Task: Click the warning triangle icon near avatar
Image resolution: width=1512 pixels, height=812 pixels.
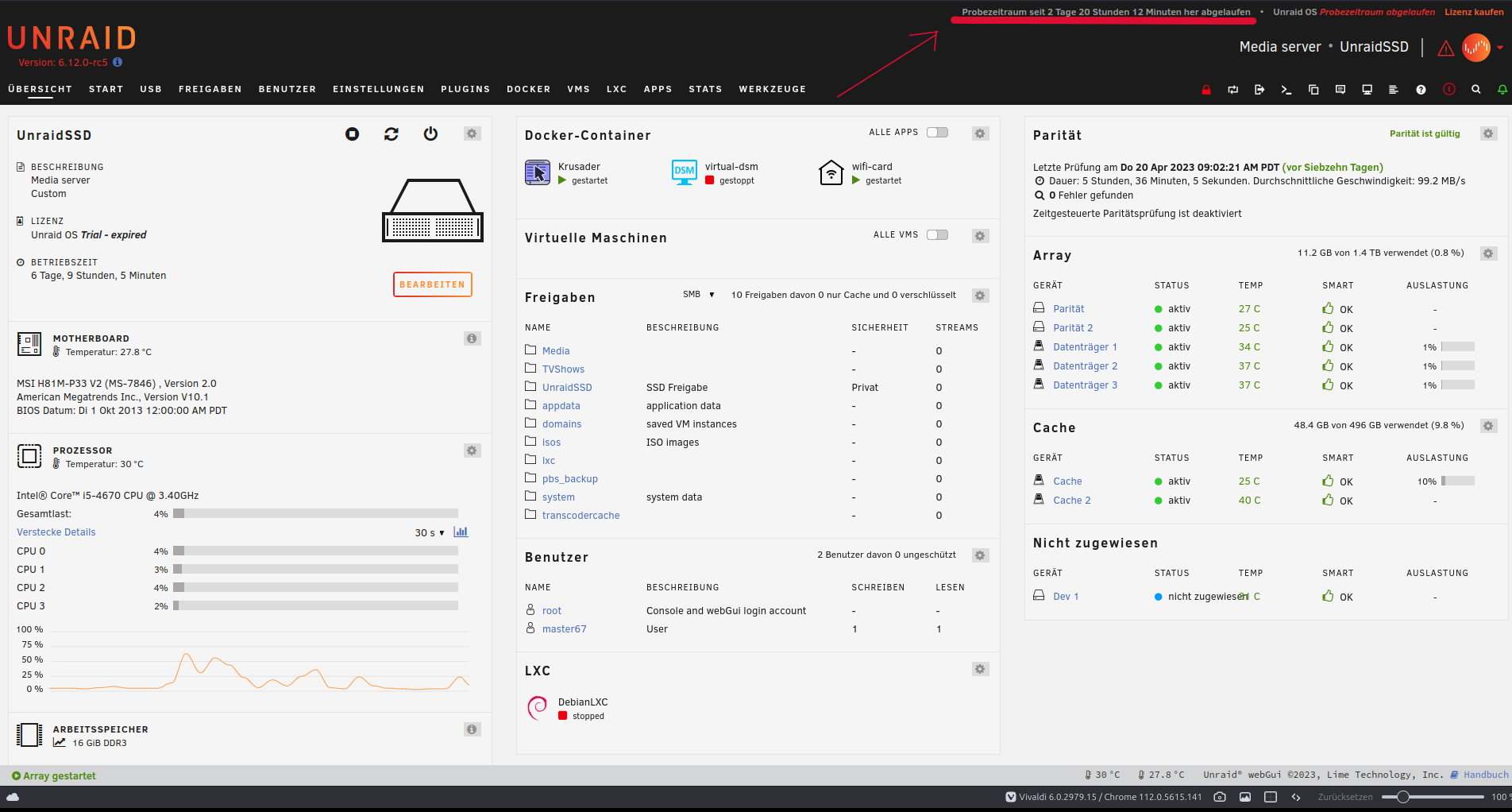Action: pyautogui.click(x=1446, y=48)
